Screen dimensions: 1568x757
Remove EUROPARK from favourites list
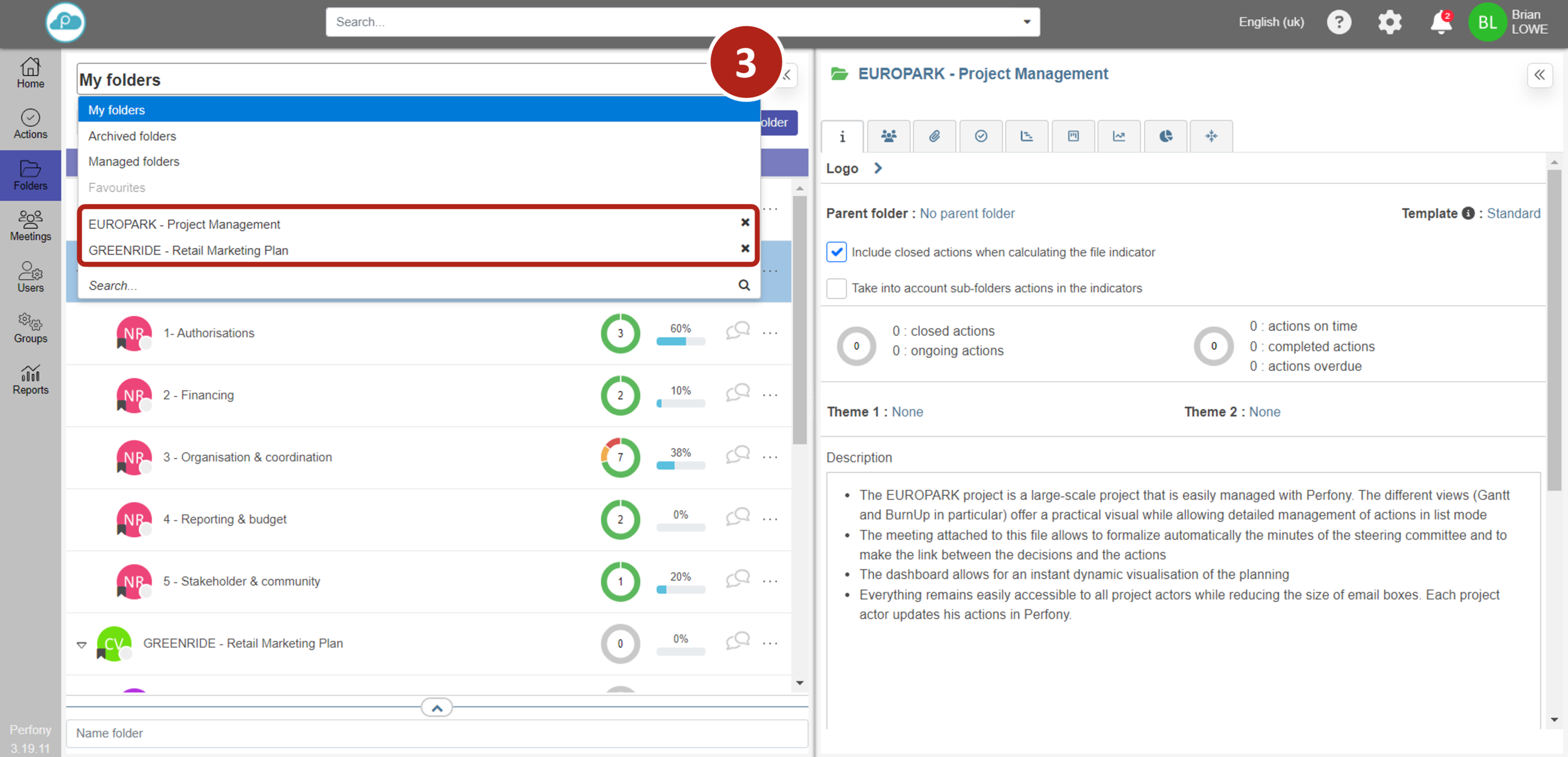(744, 222)
